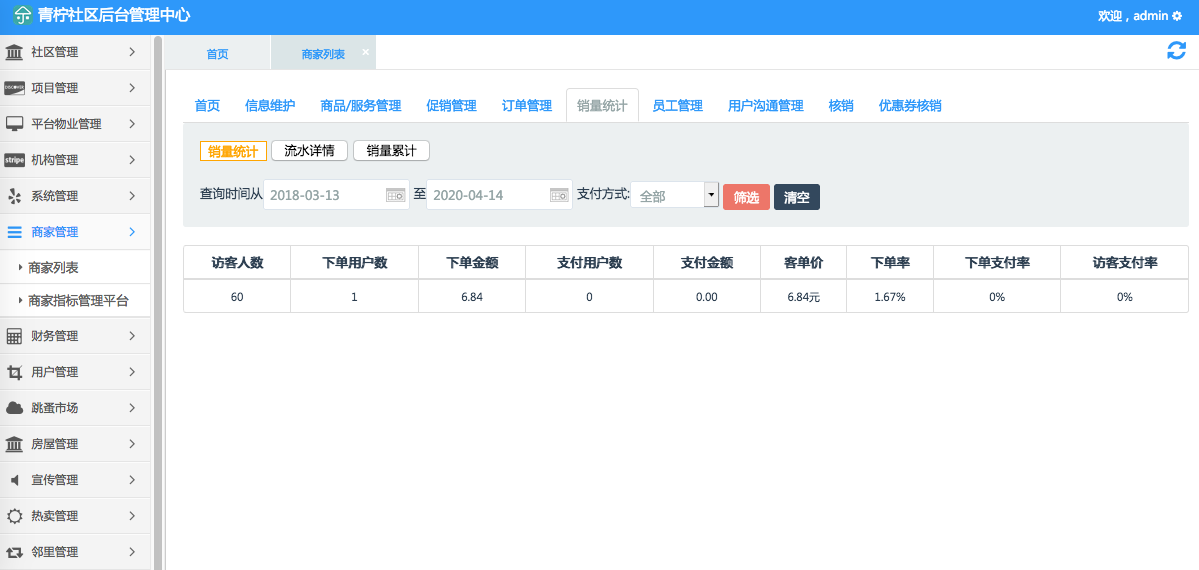Expand 系统管理 menu chevron
Screen dimensions: 1199x570
[x=132, y=196]
